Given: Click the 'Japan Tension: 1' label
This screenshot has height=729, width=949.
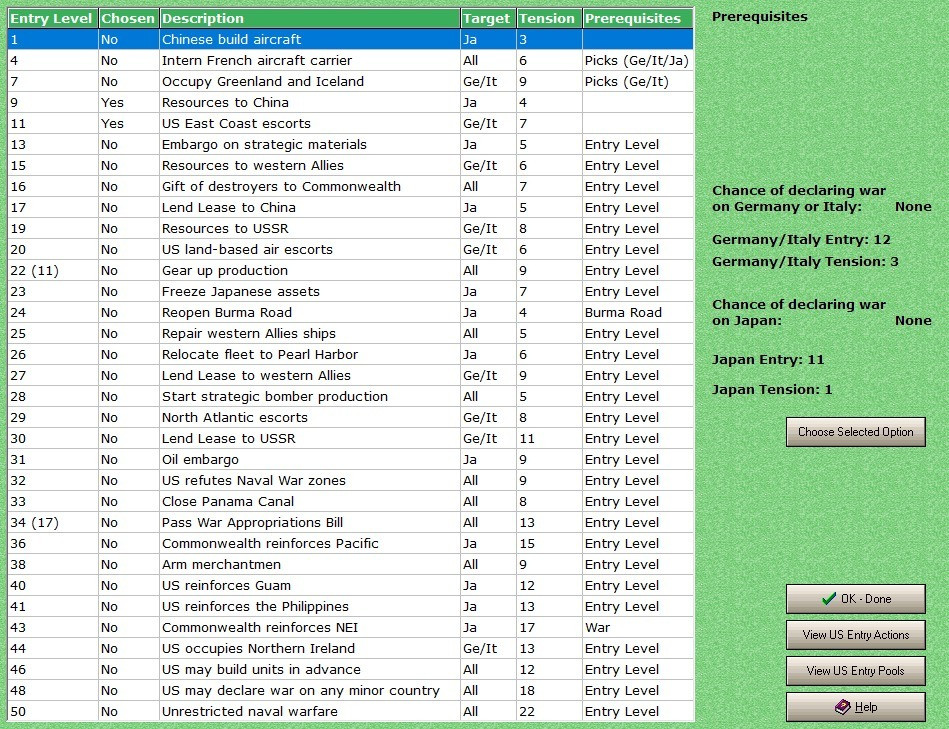Looking at the screenshot, I should [x=772, y=389].
